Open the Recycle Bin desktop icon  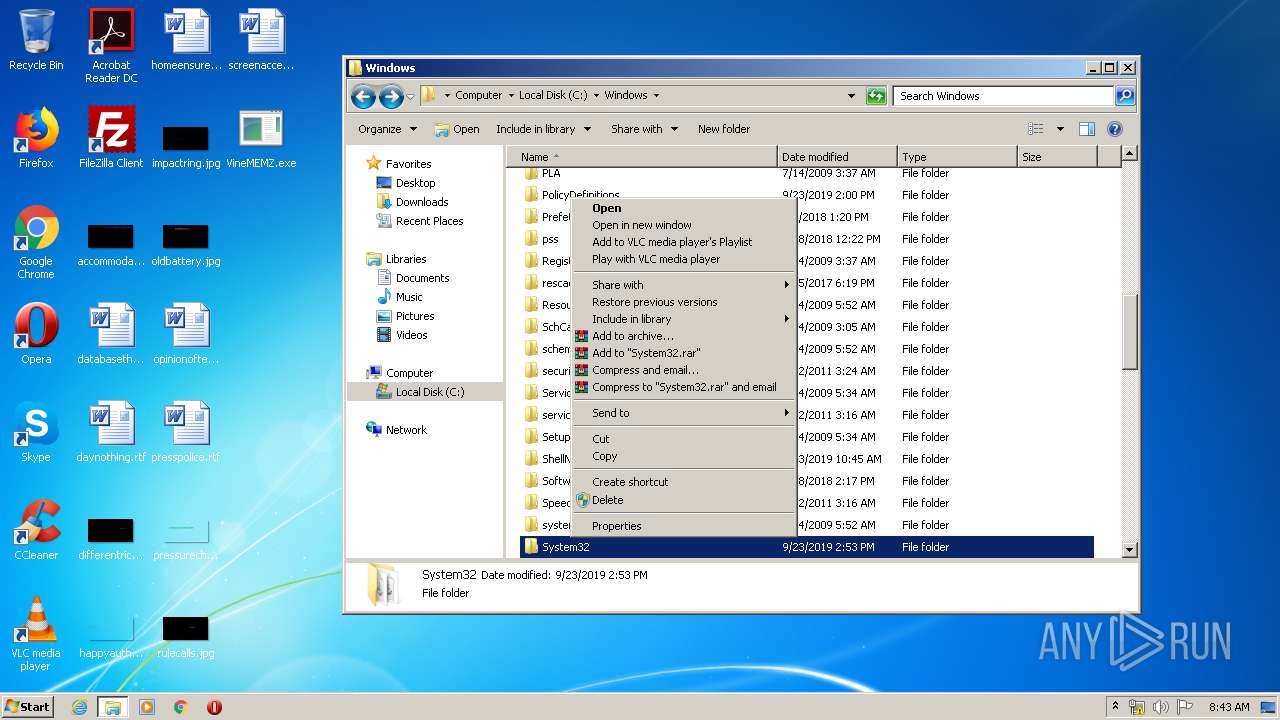[36, 40]
